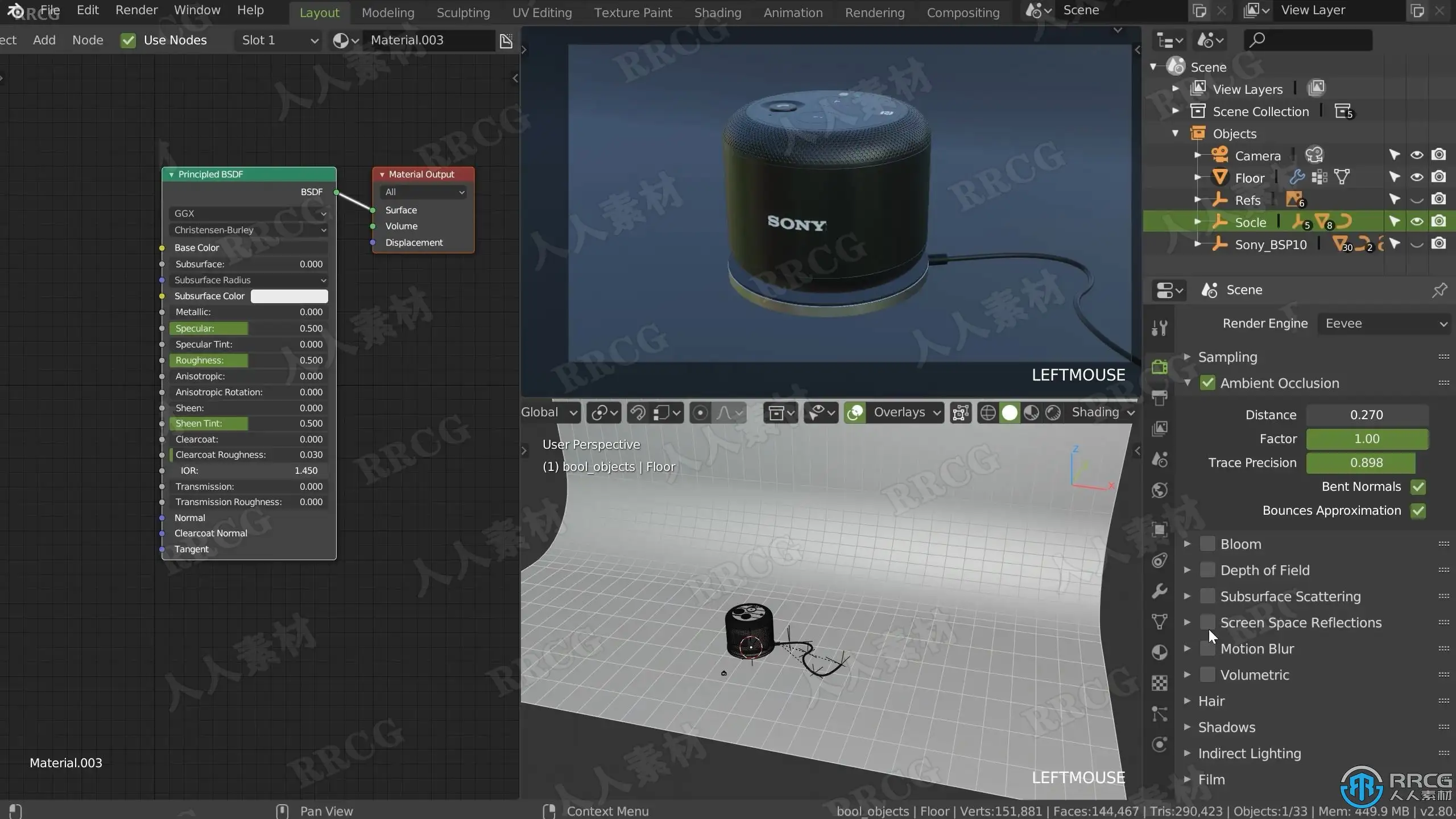Open the Output properties tab icon
The image size is (1456, 819).
[1159, 397]
